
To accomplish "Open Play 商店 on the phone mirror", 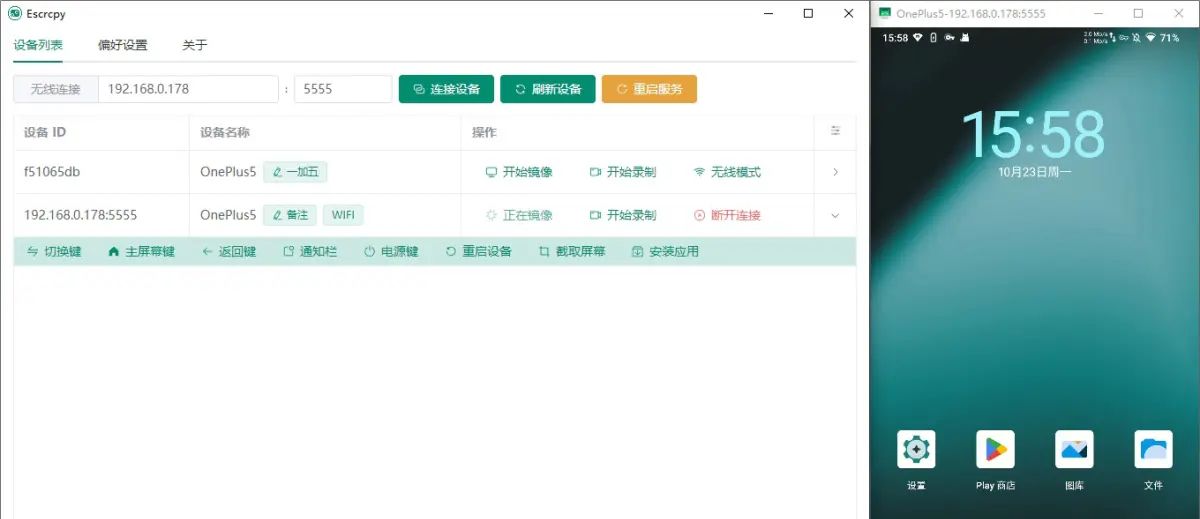I will 995,460.
